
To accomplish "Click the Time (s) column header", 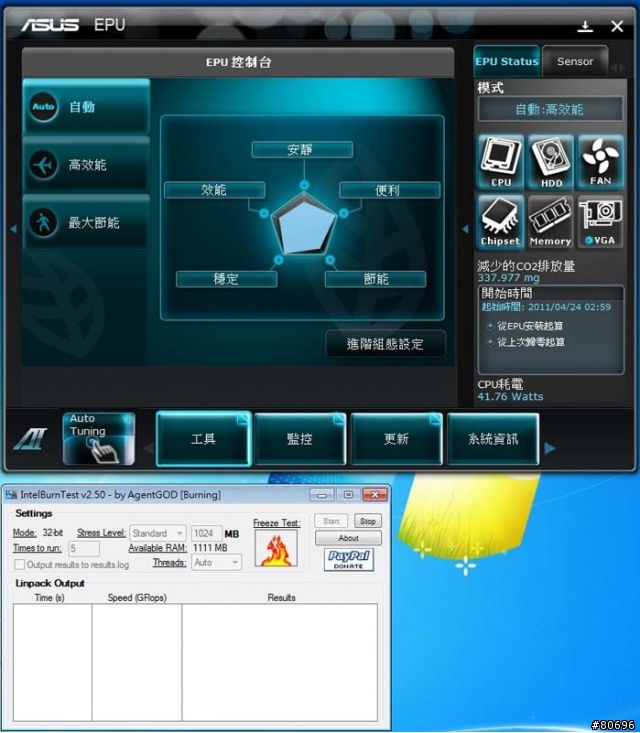I will coord(50,597).
